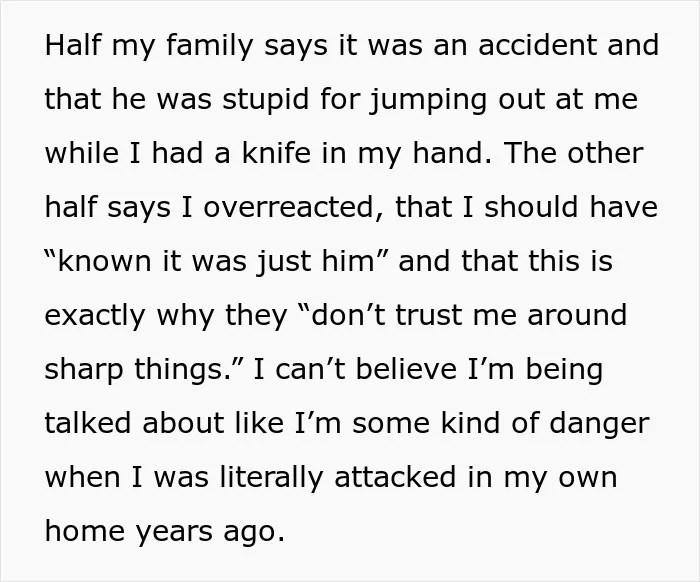Click the word "knife" in the paragraph
The height and width of the screenshot is (582, 700).
(276, 153)
